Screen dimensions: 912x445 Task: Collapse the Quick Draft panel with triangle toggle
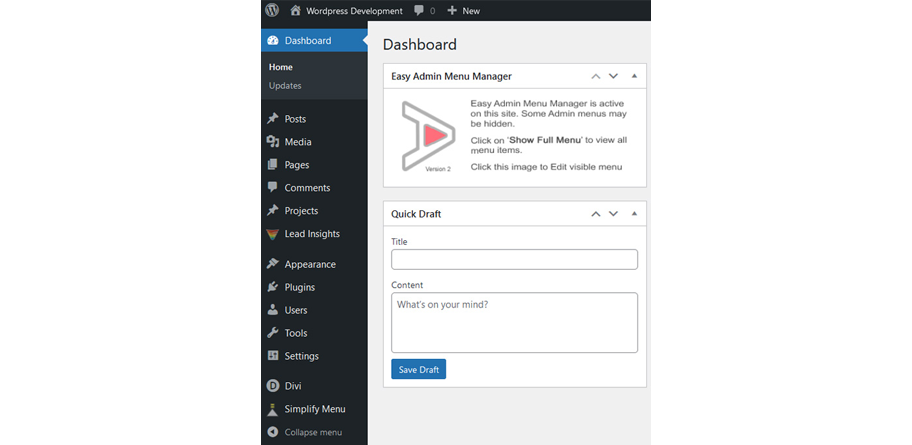click(x=635, y=213)
